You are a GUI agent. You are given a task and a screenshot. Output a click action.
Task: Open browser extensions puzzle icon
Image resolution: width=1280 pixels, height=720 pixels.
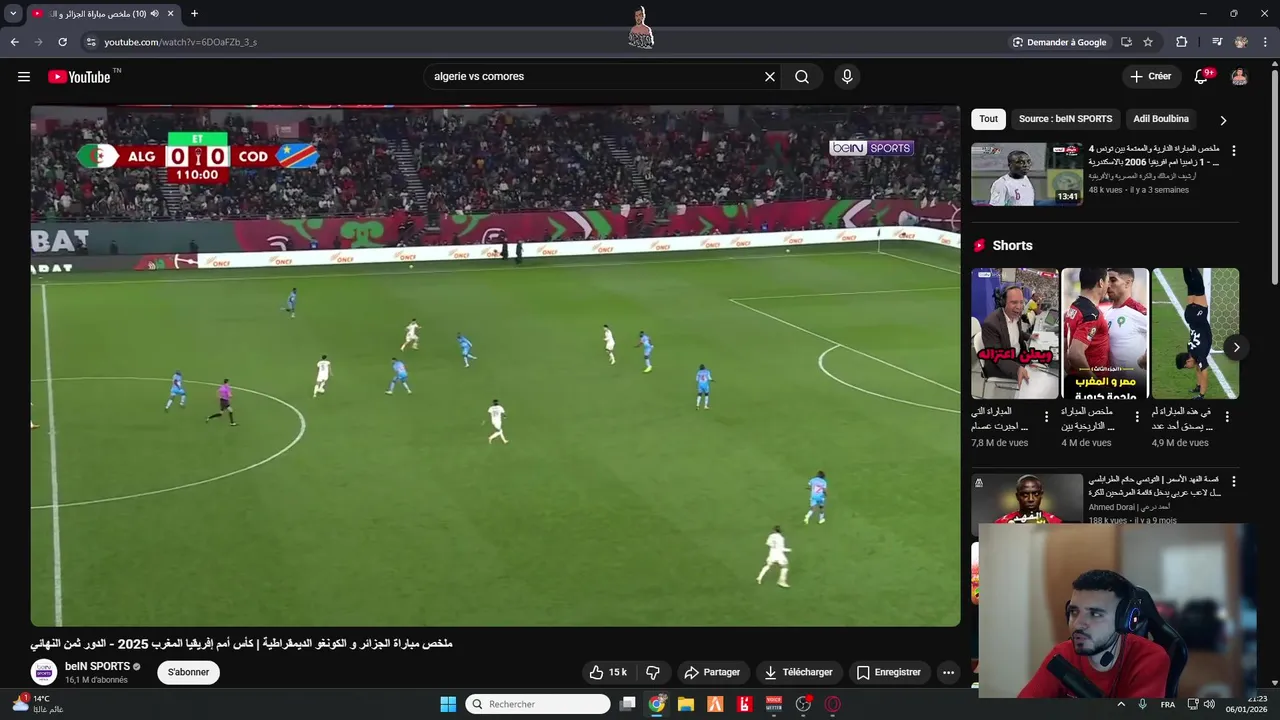click(1182, 42)
